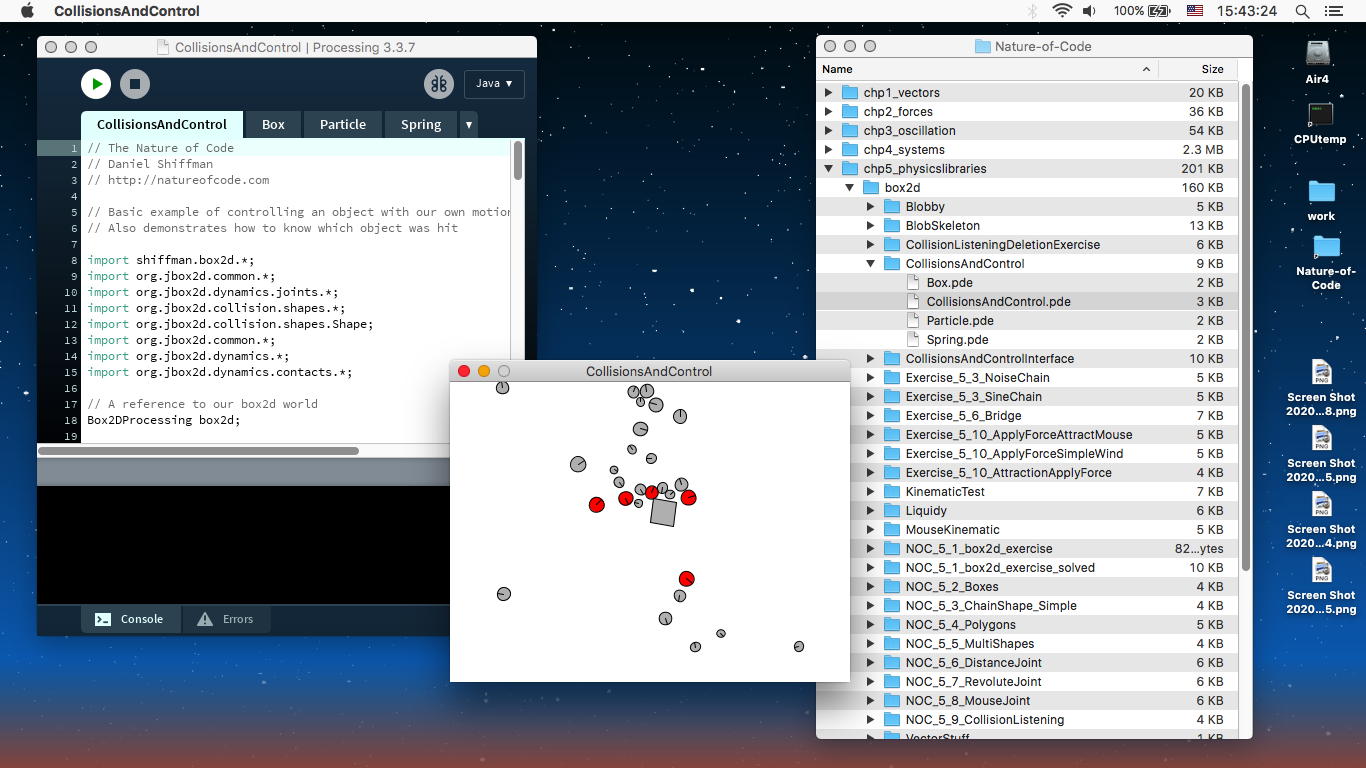
Task: Stop the running sketch
Action: (135, 84)
